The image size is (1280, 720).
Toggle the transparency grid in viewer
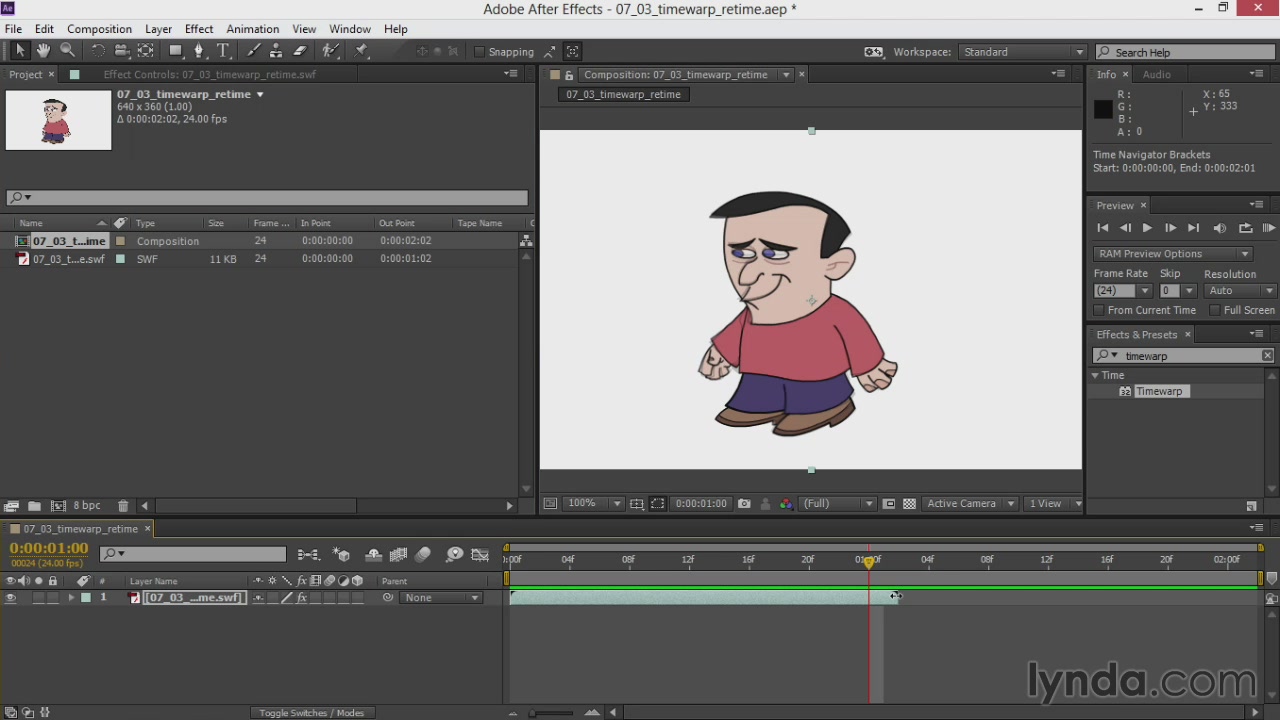pos(909,504)
